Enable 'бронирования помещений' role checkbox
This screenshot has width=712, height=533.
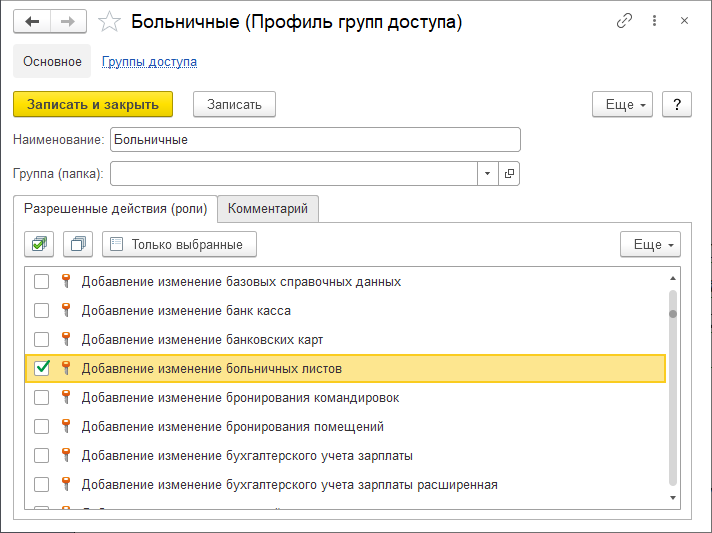[x=42, y=426]
